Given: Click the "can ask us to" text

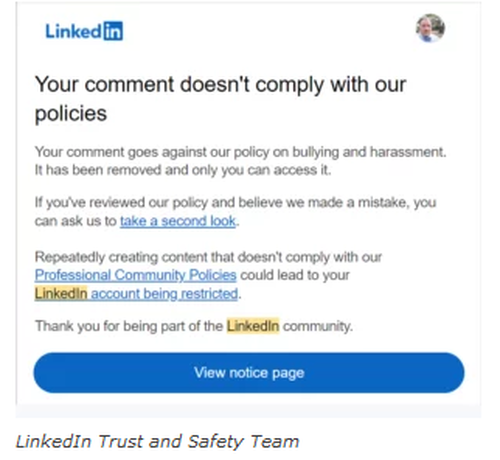Looking at the screenshot, I should [76, 221].
